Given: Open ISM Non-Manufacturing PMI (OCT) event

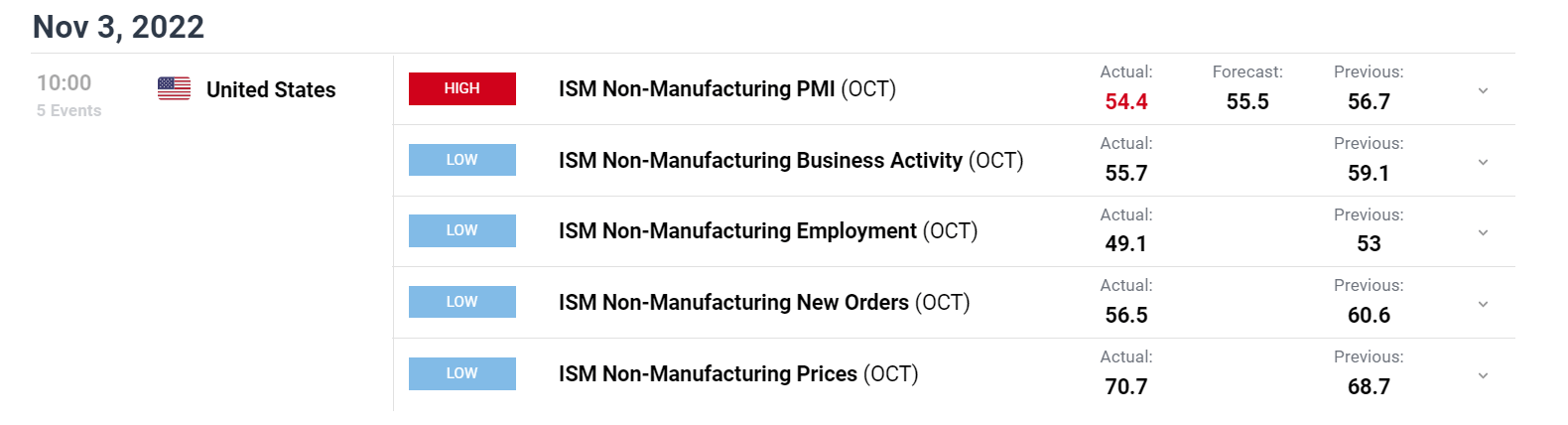Looking at the screenshot, I should [x=727, y=89].
